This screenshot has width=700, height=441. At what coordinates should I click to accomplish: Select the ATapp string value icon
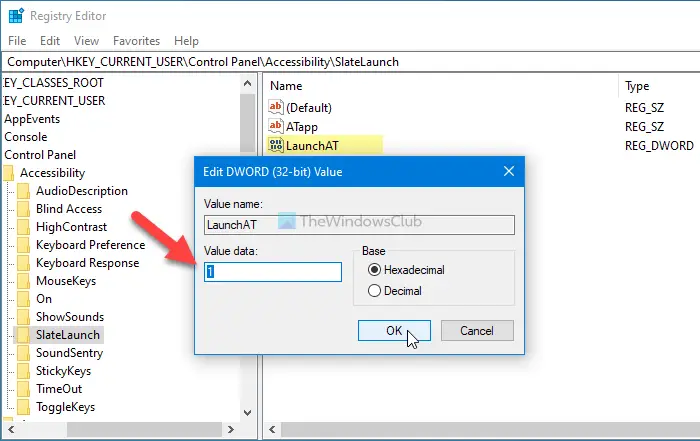coord(275,126)
